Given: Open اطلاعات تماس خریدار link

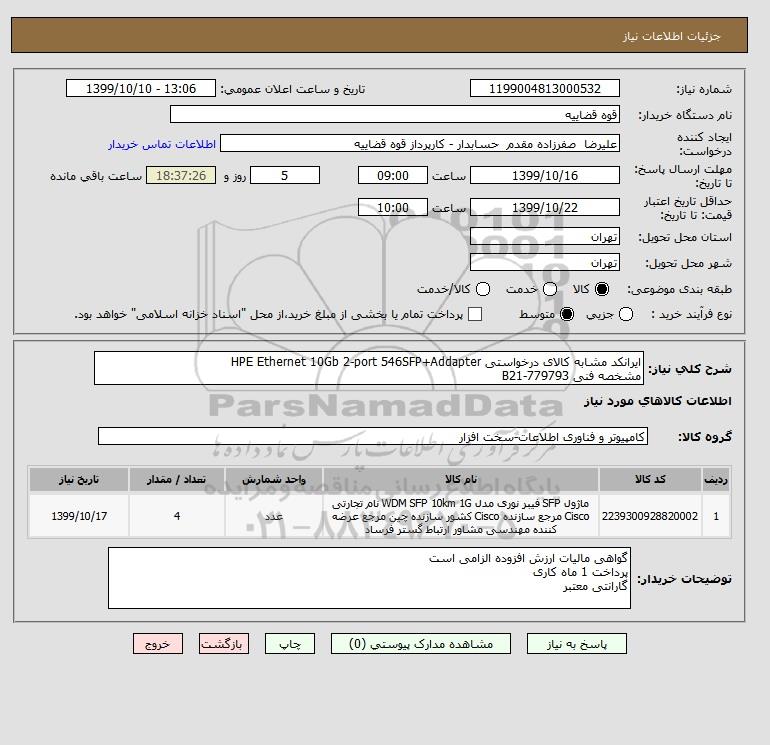Looking at the screenshot, I should (162, 144).
